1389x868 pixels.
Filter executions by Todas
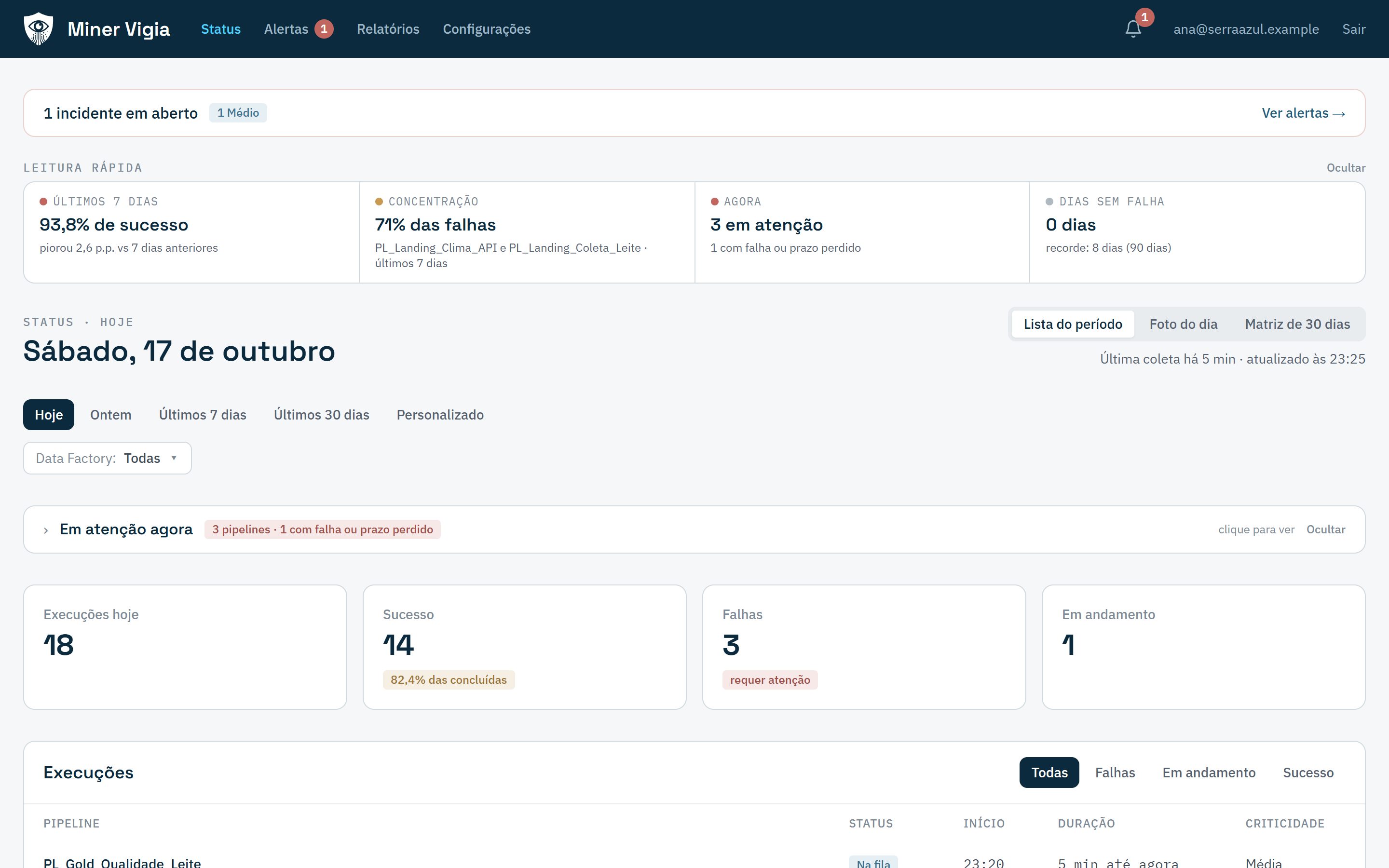[x=1049, y=773]
